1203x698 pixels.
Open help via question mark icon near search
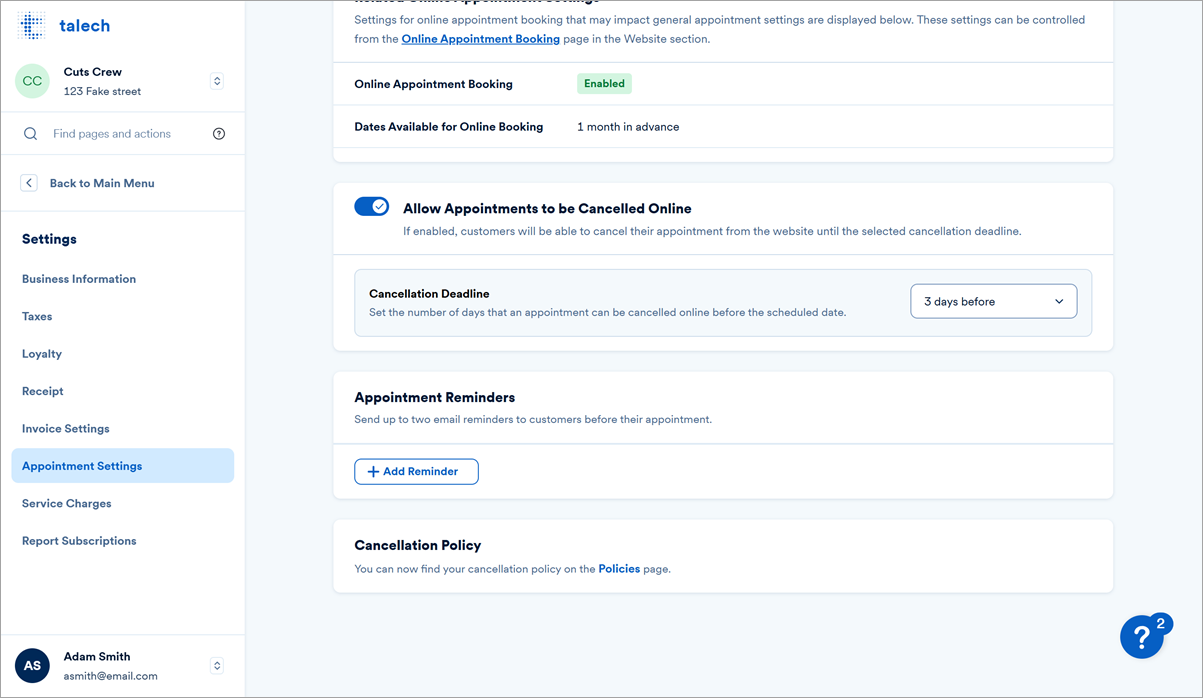[219, 133]
